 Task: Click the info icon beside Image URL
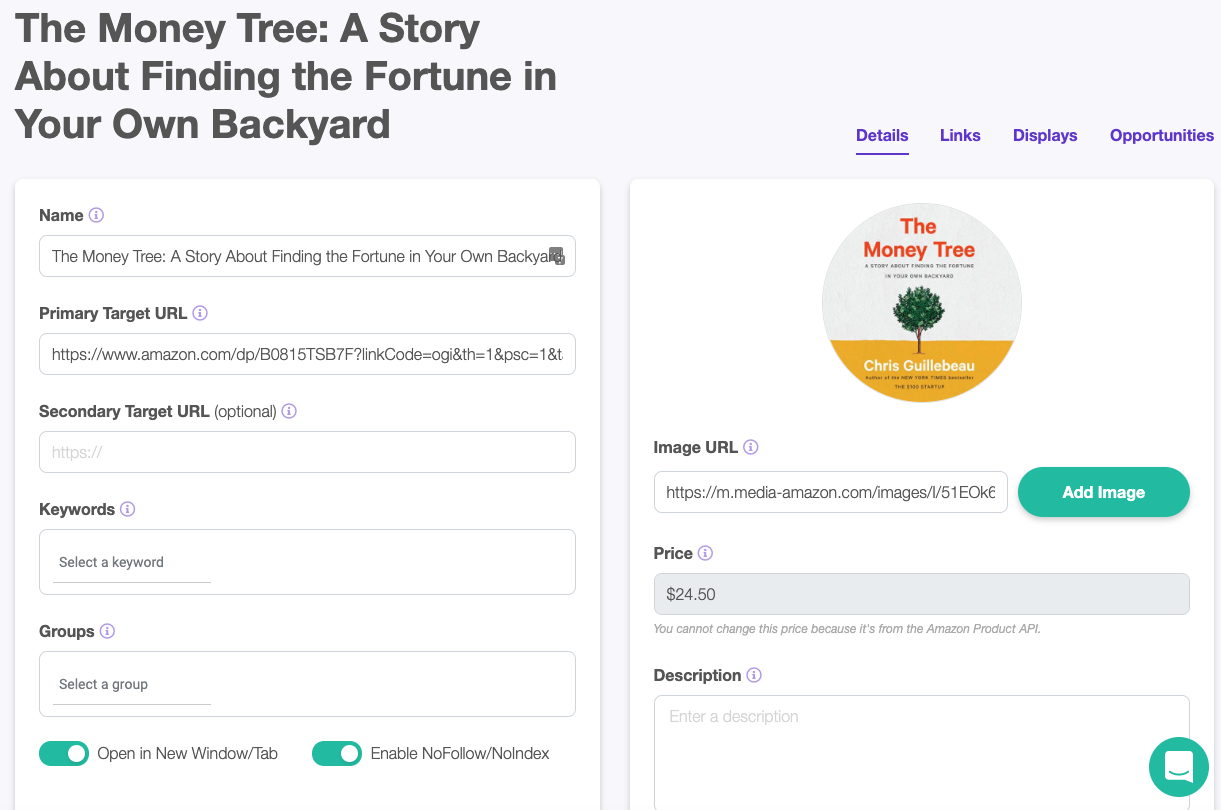pyautogui.click(x=751, y=447)
